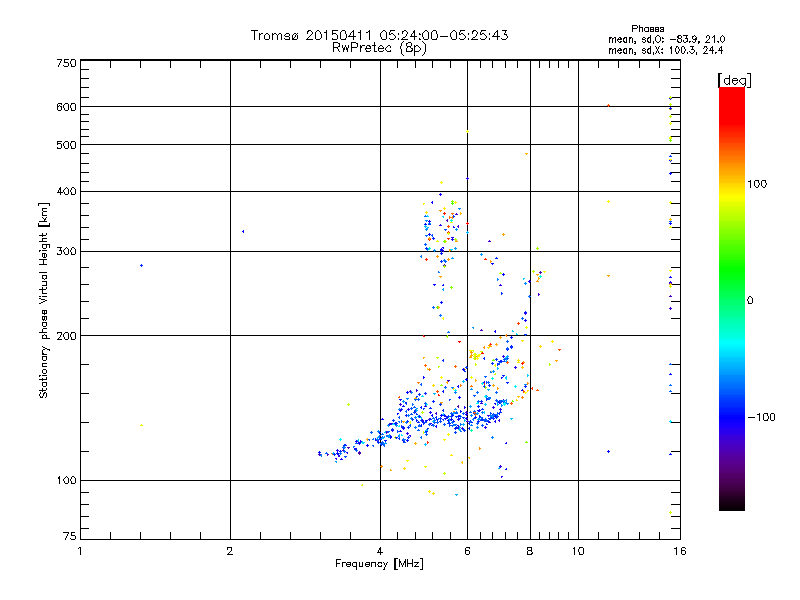Click the x-axis label 'Frequency [MHz]'
800x600 pixels.
[x=379, y=564]
